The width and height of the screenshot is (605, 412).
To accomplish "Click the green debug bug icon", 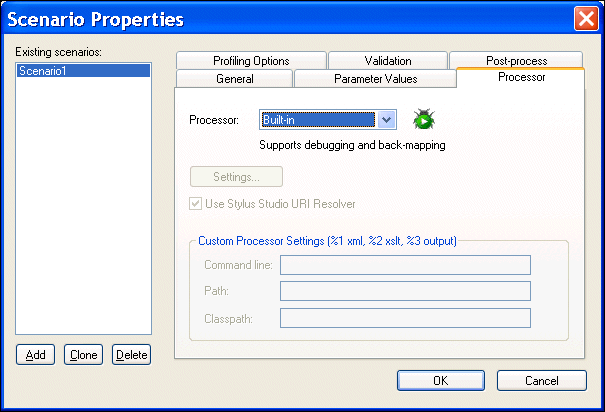I will tap(424, 120).
